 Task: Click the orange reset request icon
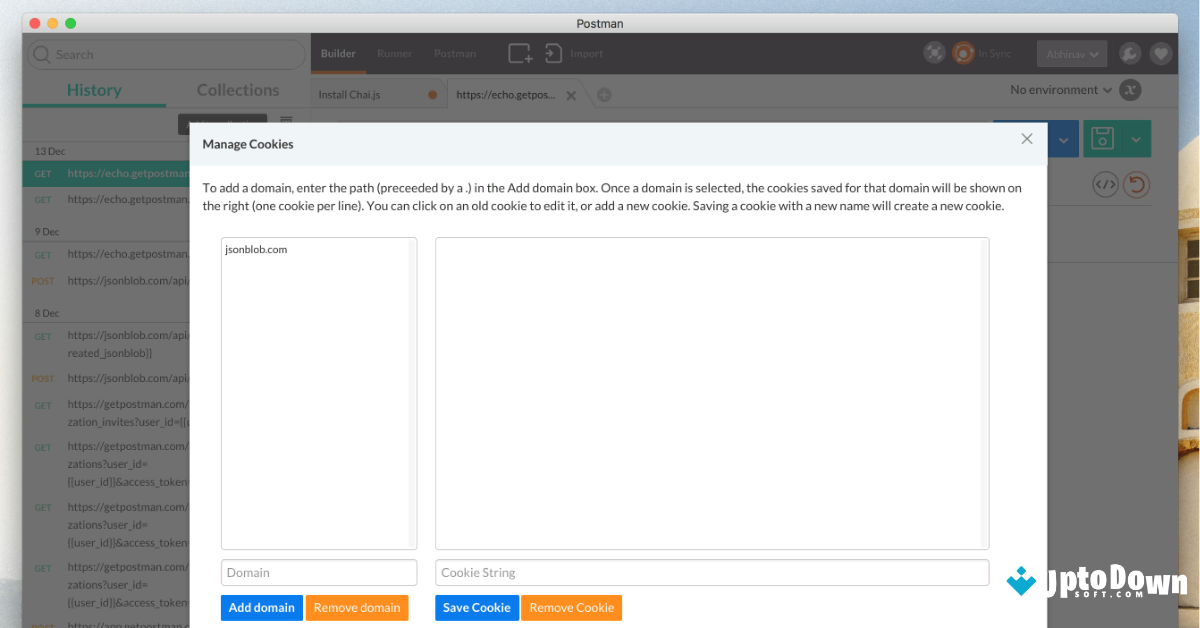[x=1136, y=184]
